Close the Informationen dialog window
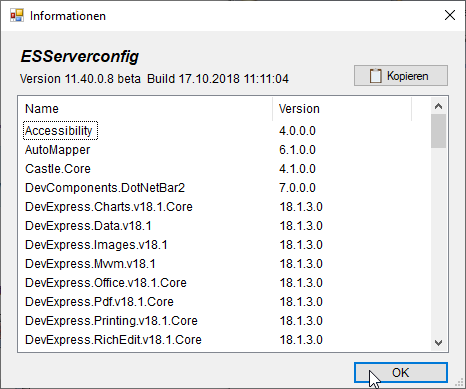Screen dimensions: 466x389 pos(450,15)
